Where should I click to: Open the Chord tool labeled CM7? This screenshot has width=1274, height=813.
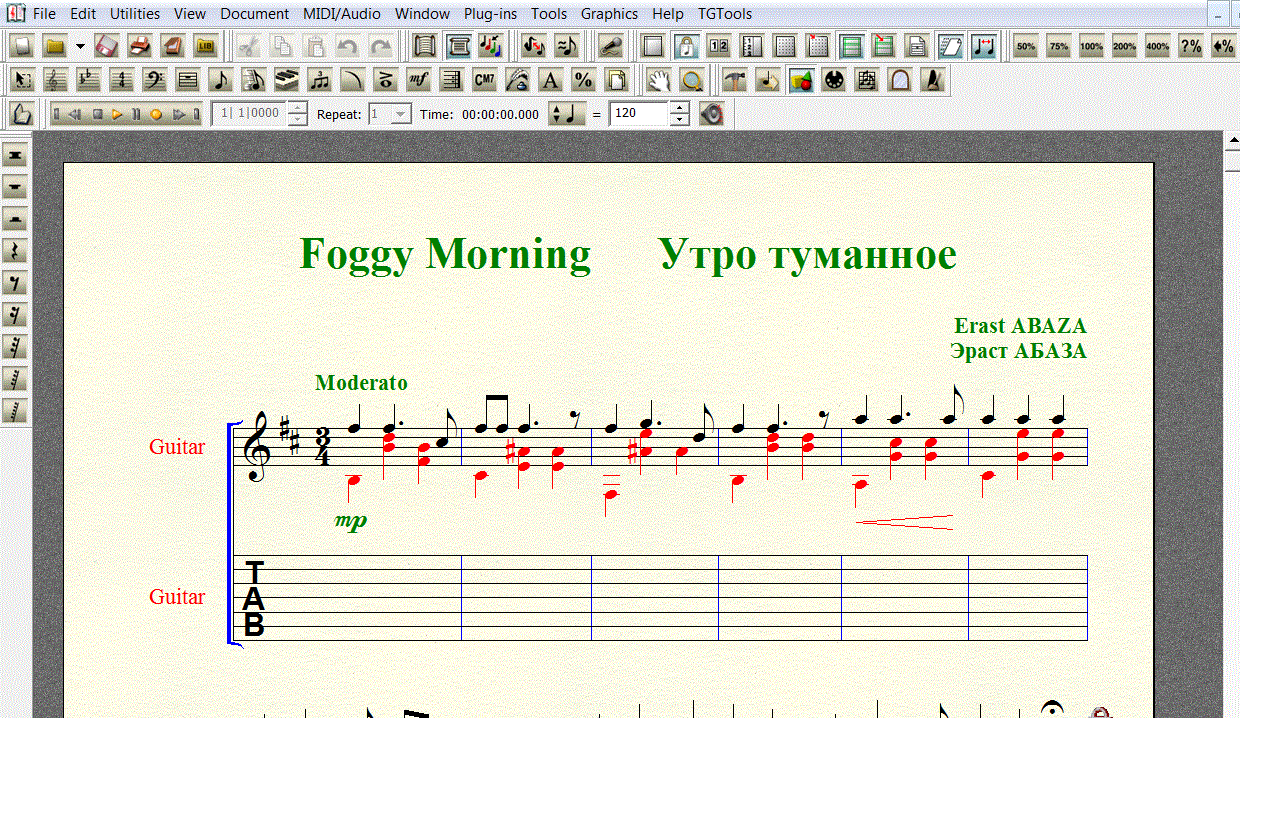pyautogui.click(x=484, y=81)
